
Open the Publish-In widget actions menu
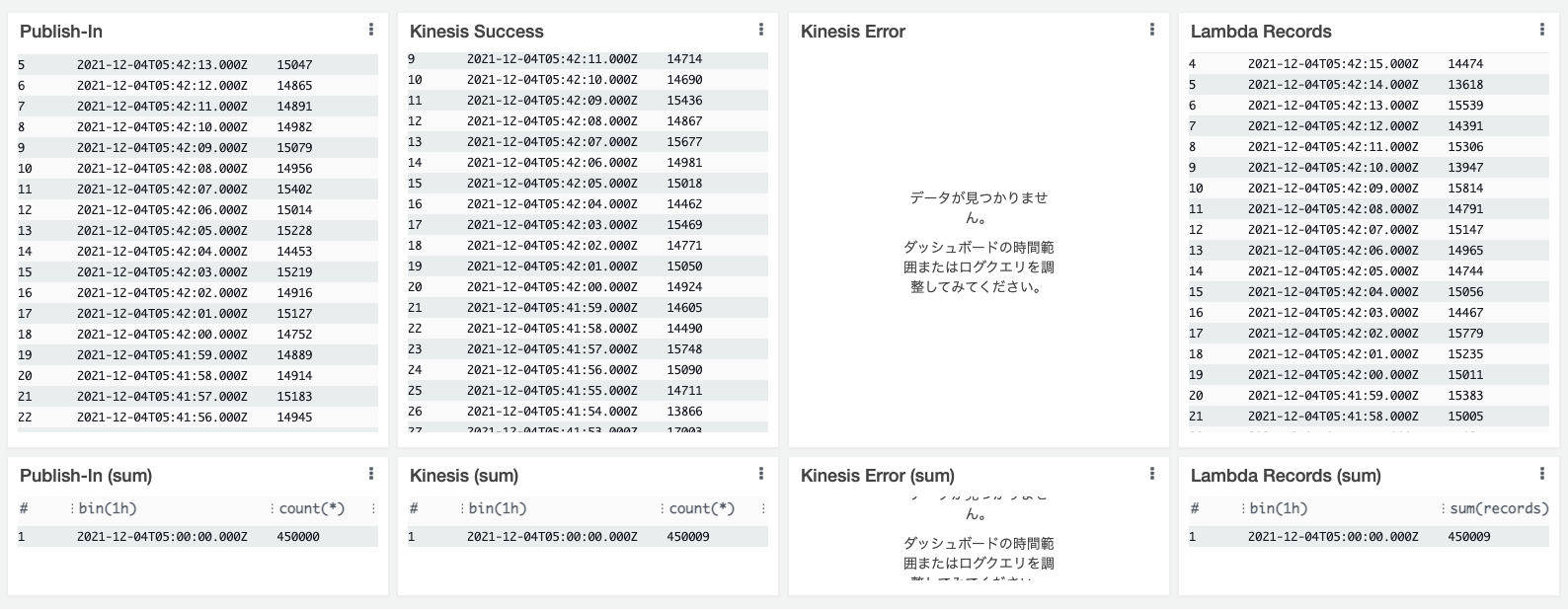tap(371, 30)
